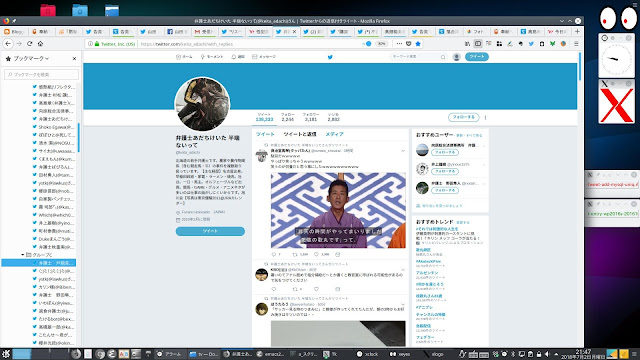Go to the Firefox home page icon
This screenshot has height=360, width=640.
coord(40,44)
